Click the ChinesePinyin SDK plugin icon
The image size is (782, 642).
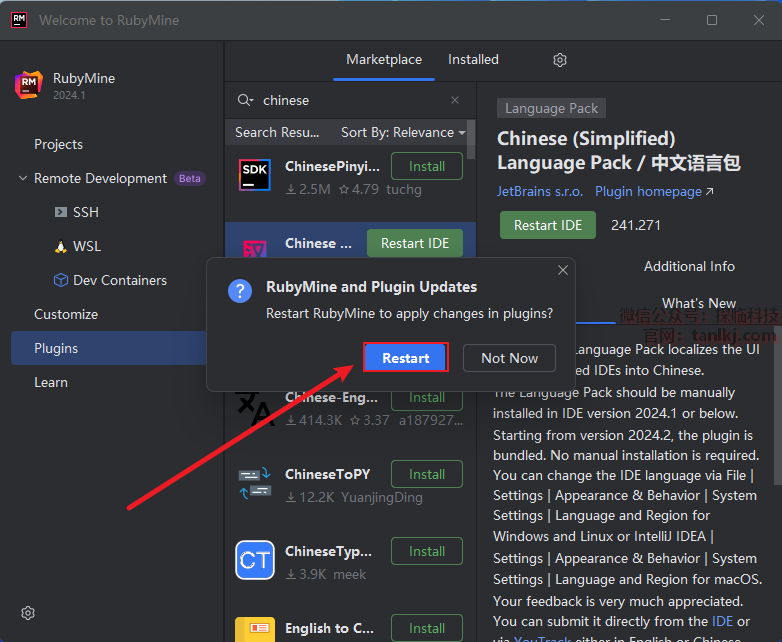pyautogui.click(x=255, y=175)
